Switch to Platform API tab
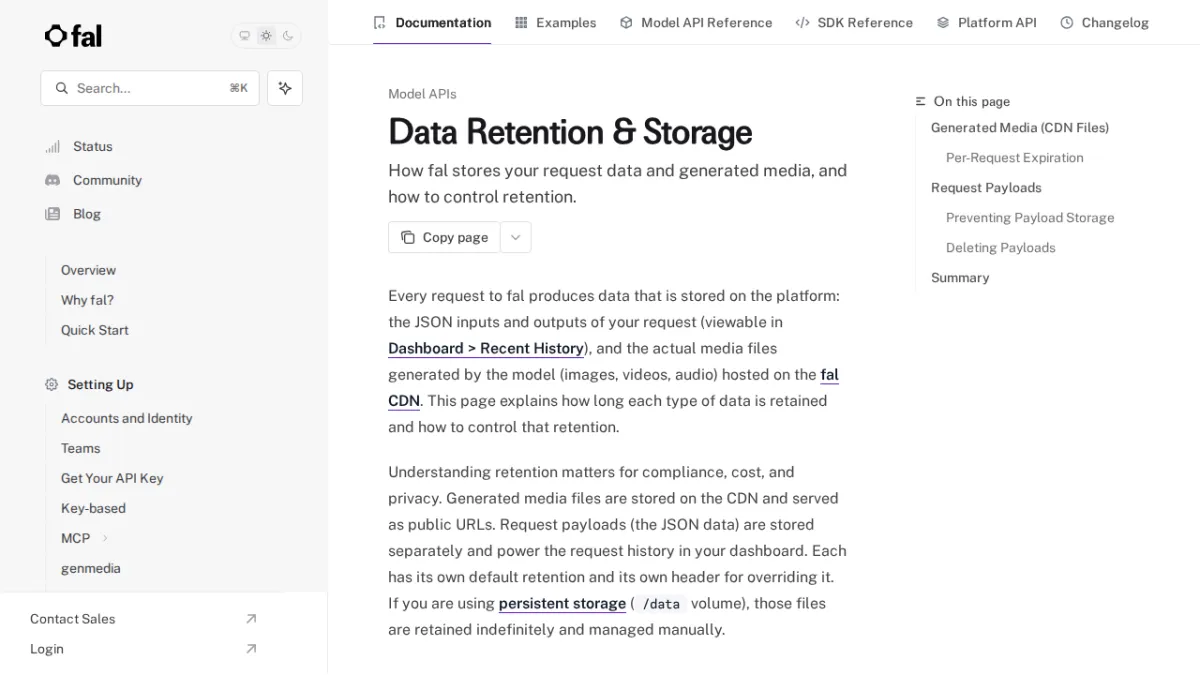Image resolution: width=1200 pixels, height=675 pixels. (986, 22)
